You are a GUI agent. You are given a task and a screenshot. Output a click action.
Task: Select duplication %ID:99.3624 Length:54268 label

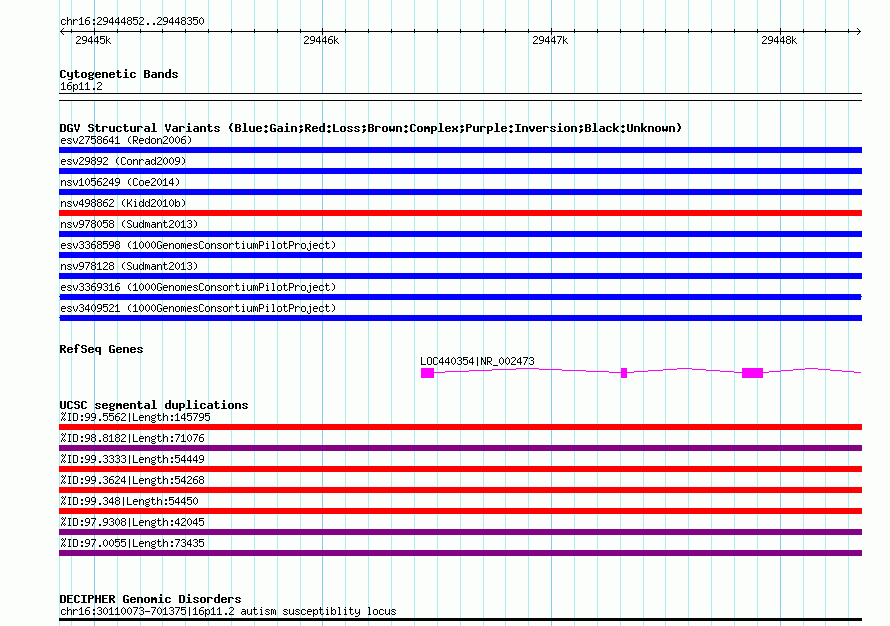click(132, 480)
